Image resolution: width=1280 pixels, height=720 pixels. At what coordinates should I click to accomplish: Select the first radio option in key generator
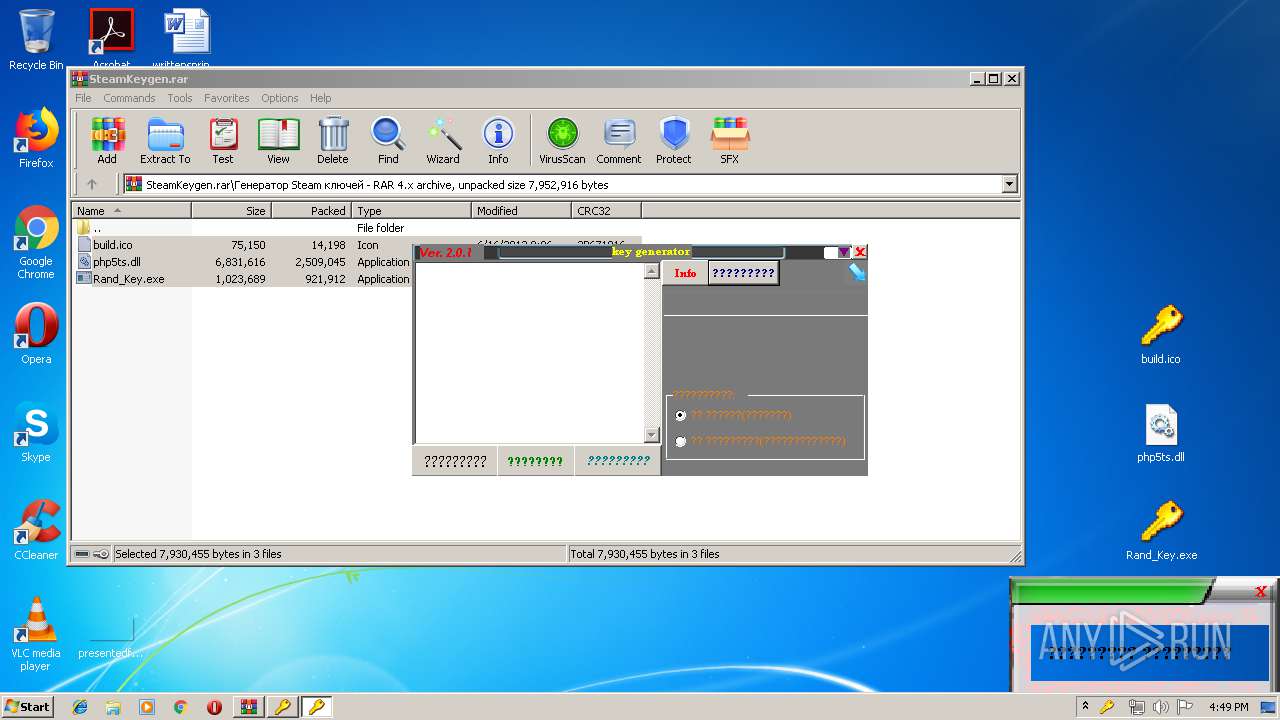pos(681,415)
